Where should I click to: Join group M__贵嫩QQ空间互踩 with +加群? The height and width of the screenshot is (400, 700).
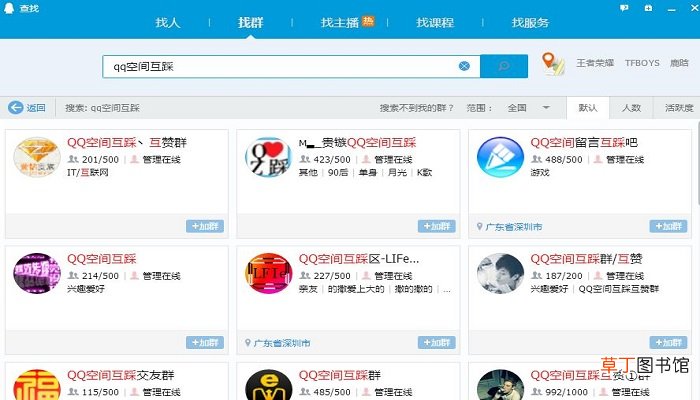click(x=437, y=226)
